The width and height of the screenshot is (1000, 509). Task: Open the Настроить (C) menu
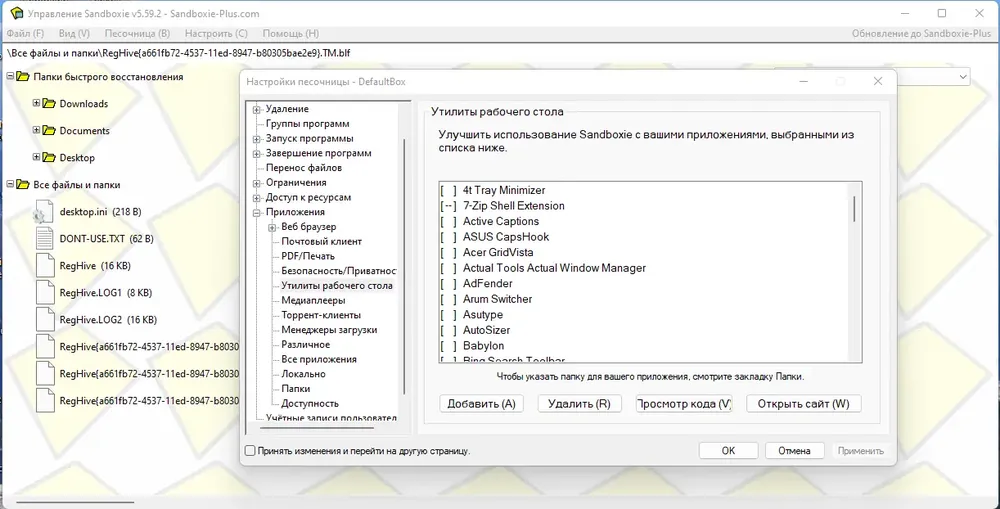(x=216, y=33)
